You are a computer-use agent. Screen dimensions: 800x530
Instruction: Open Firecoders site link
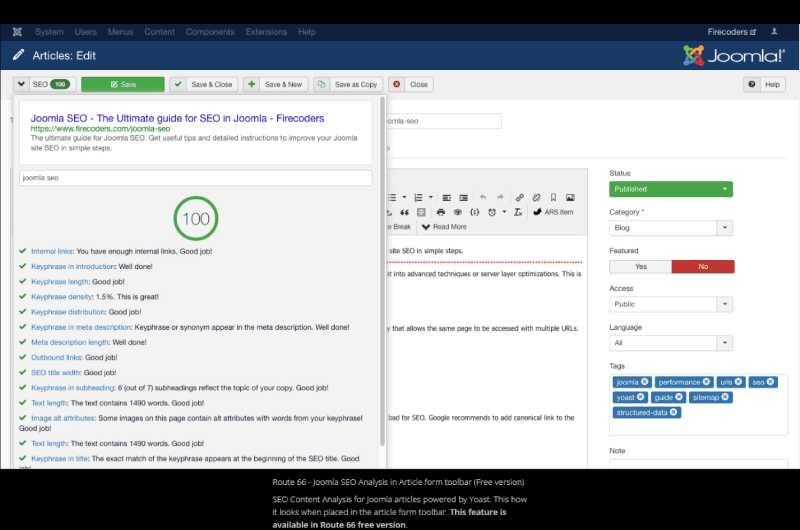(732, 32)
